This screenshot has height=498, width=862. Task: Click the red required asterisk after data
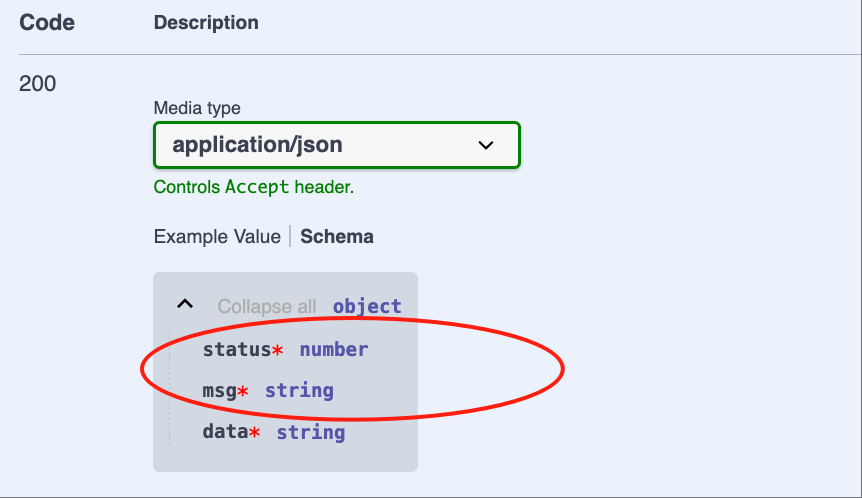[254, 433]
